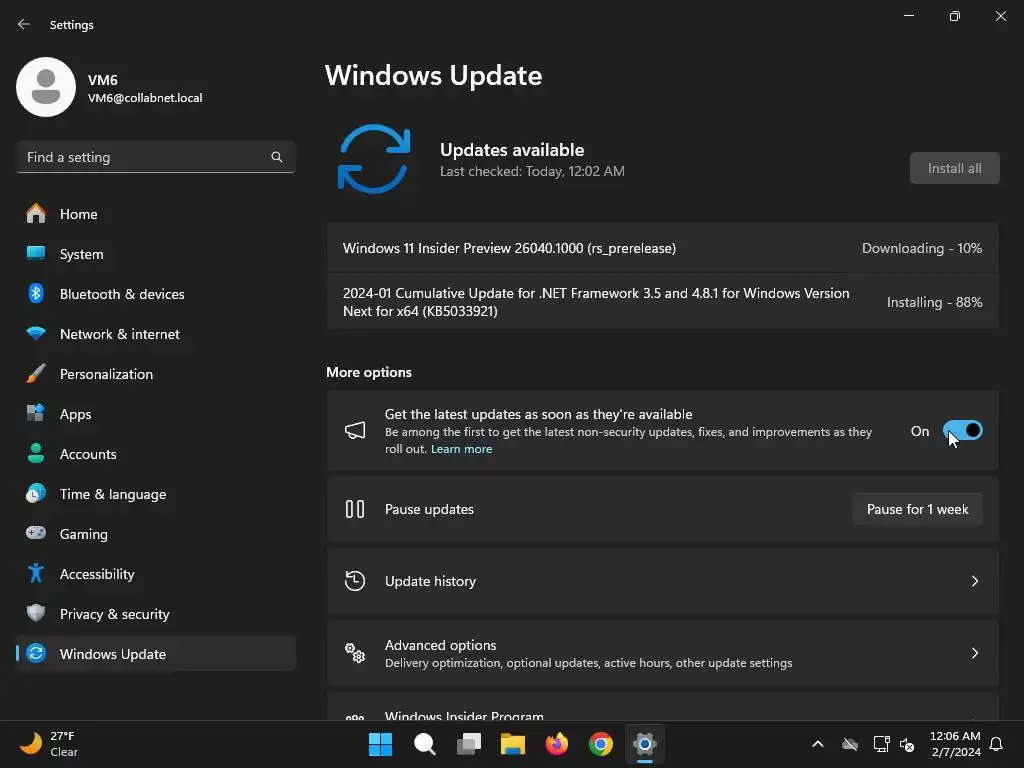
Task: Click the Find a setting search box
Action: pos(156,157)
